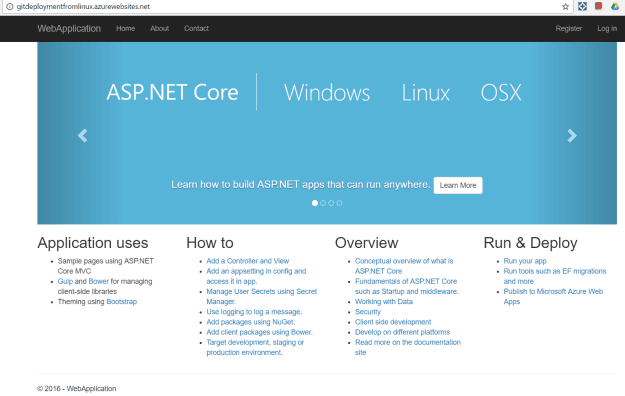625x396 pixels.
Task: Open Working with Data link
Action: click(x=384, y=302)
